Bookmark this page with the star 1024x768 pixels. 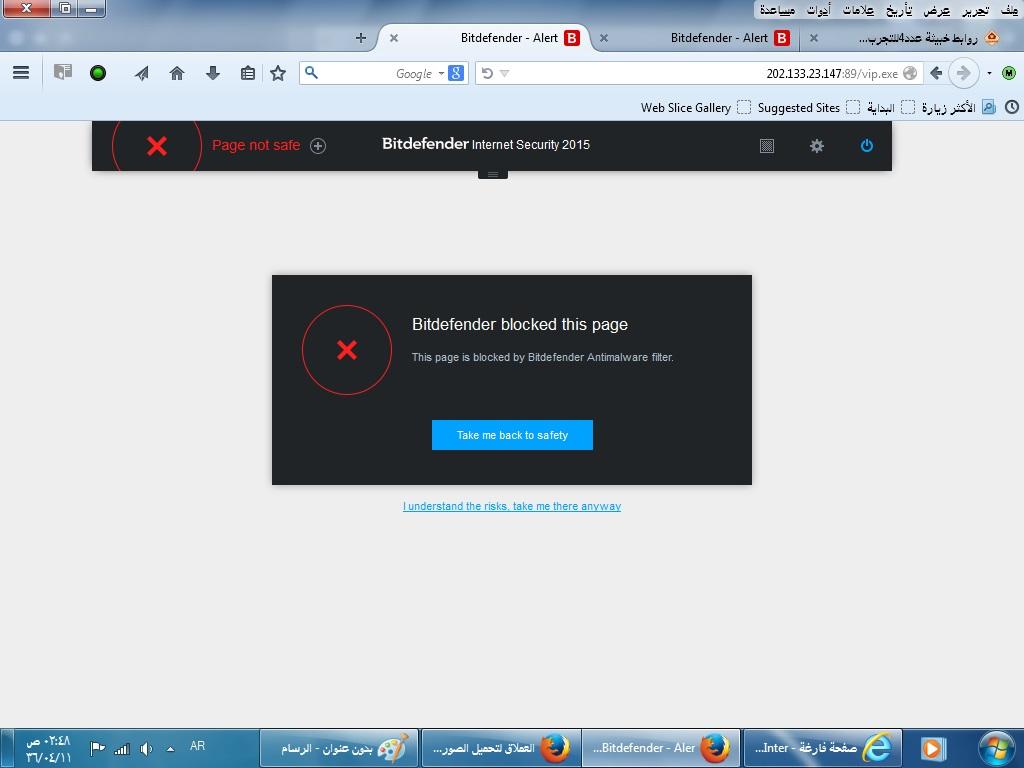point(278,73)
